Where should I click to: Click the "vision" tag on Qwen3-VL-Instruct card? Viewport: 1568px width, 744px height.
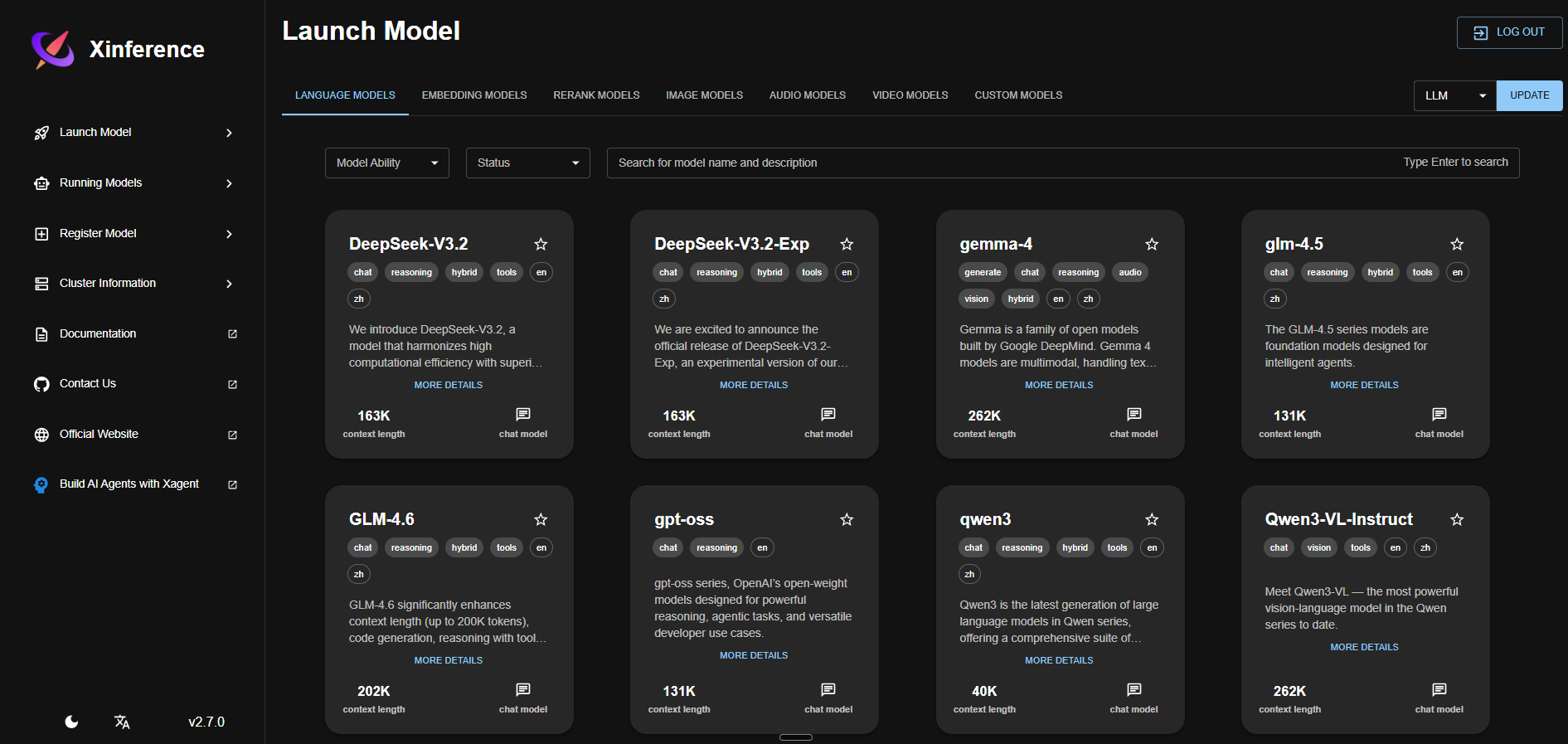(x=1319, y=547)
